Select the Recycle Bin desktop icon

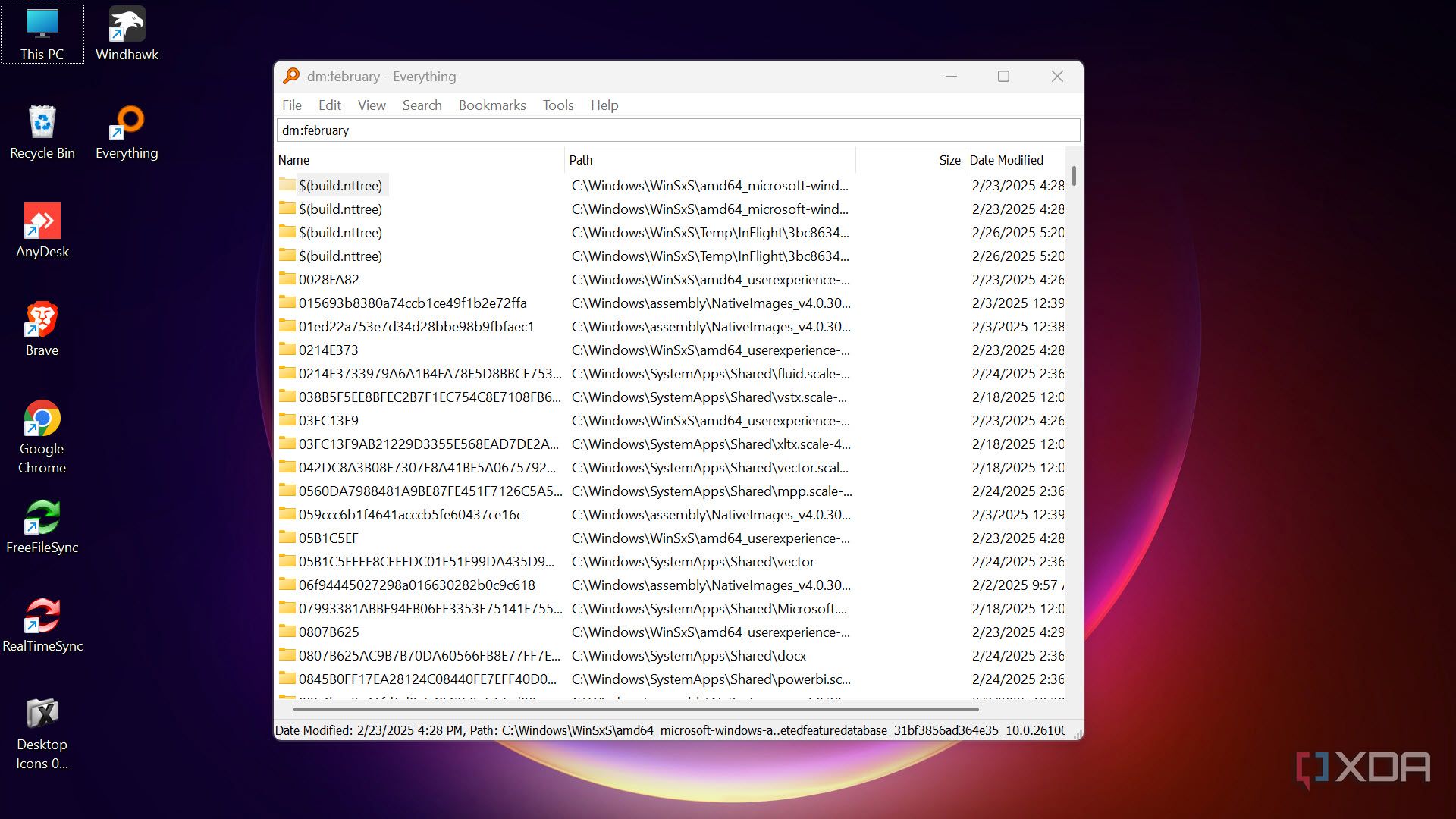coord(42,133)
